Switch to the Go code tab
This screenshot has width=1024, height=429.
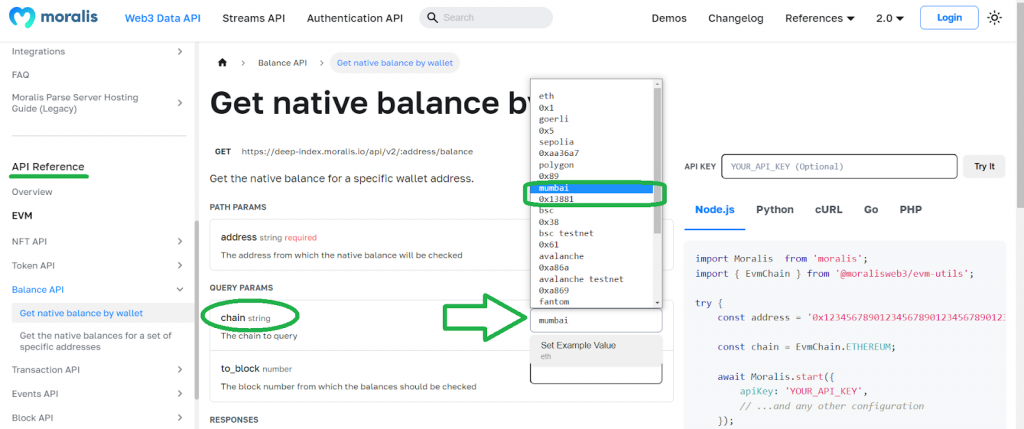click(871, 210)
